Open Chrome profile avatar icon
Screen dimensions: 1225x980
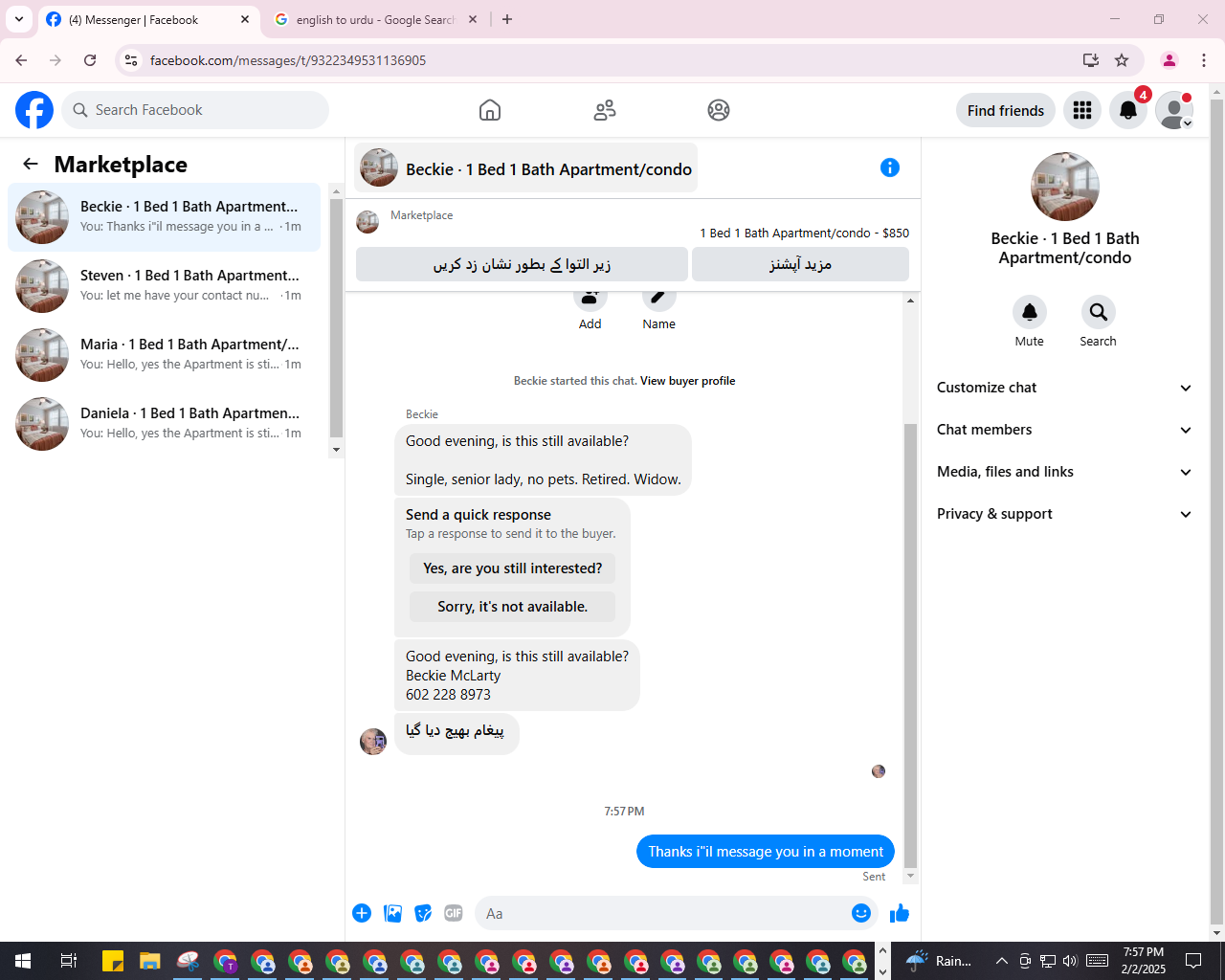coord(1169,60)
